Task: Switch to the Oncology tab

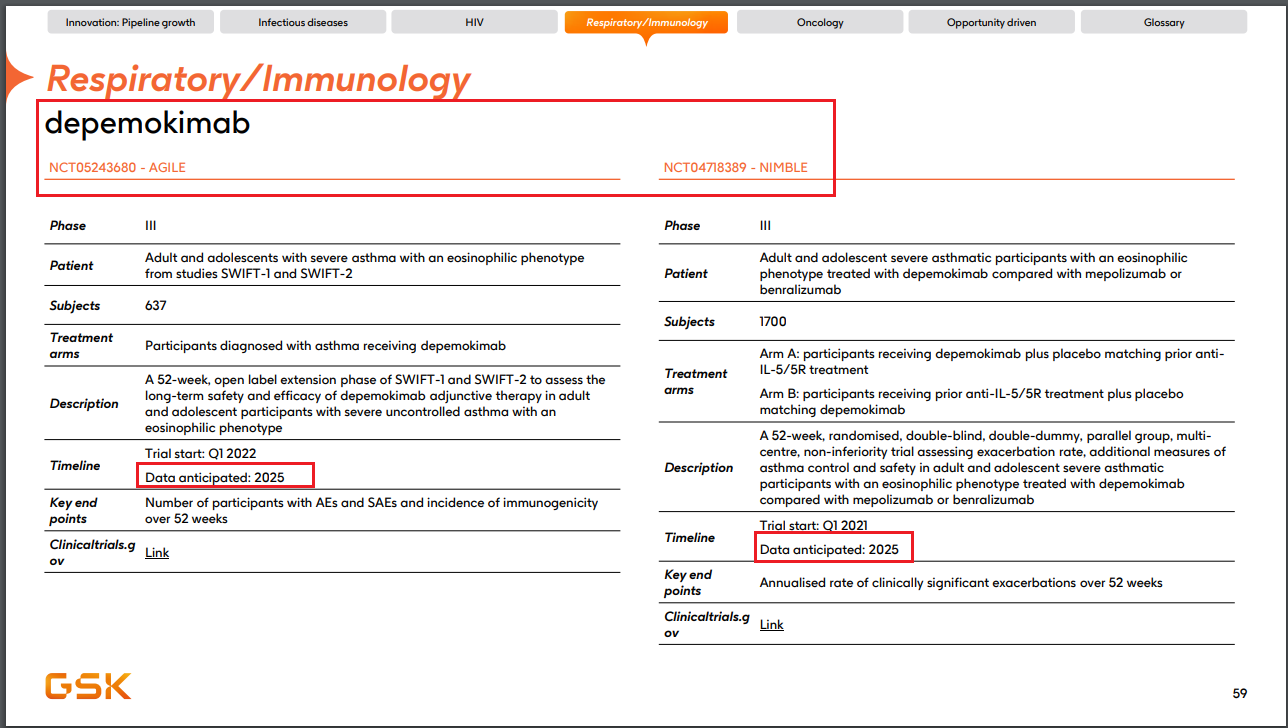Action: [x=819, y=21]
